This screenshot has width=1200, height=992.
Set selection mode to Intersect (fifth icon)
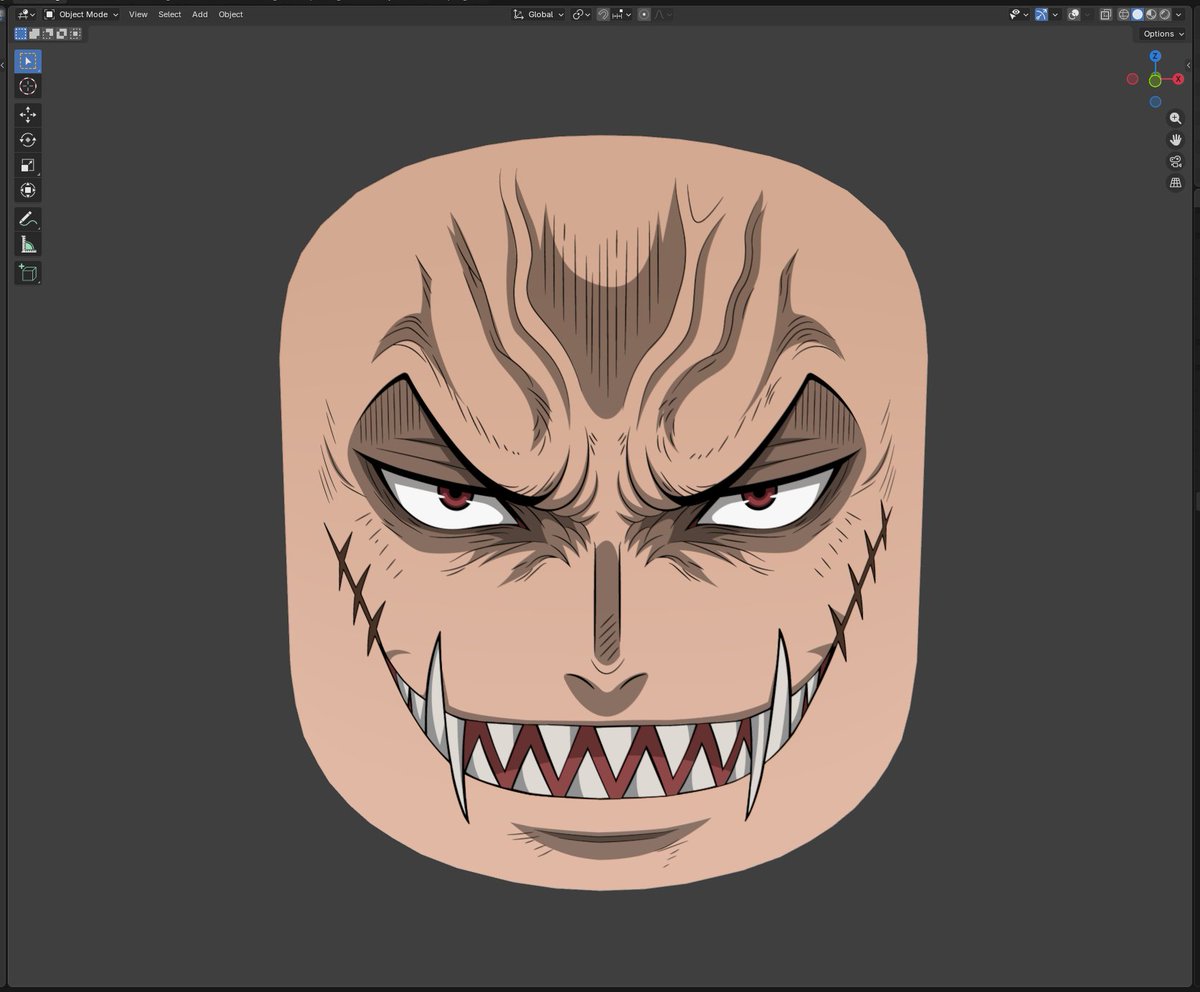click(x=74, y=34)
